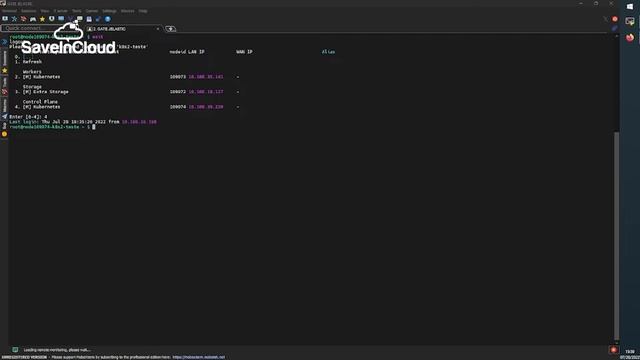
Task: Click node ID 109073 in terminal
Action: coord(178,77)
